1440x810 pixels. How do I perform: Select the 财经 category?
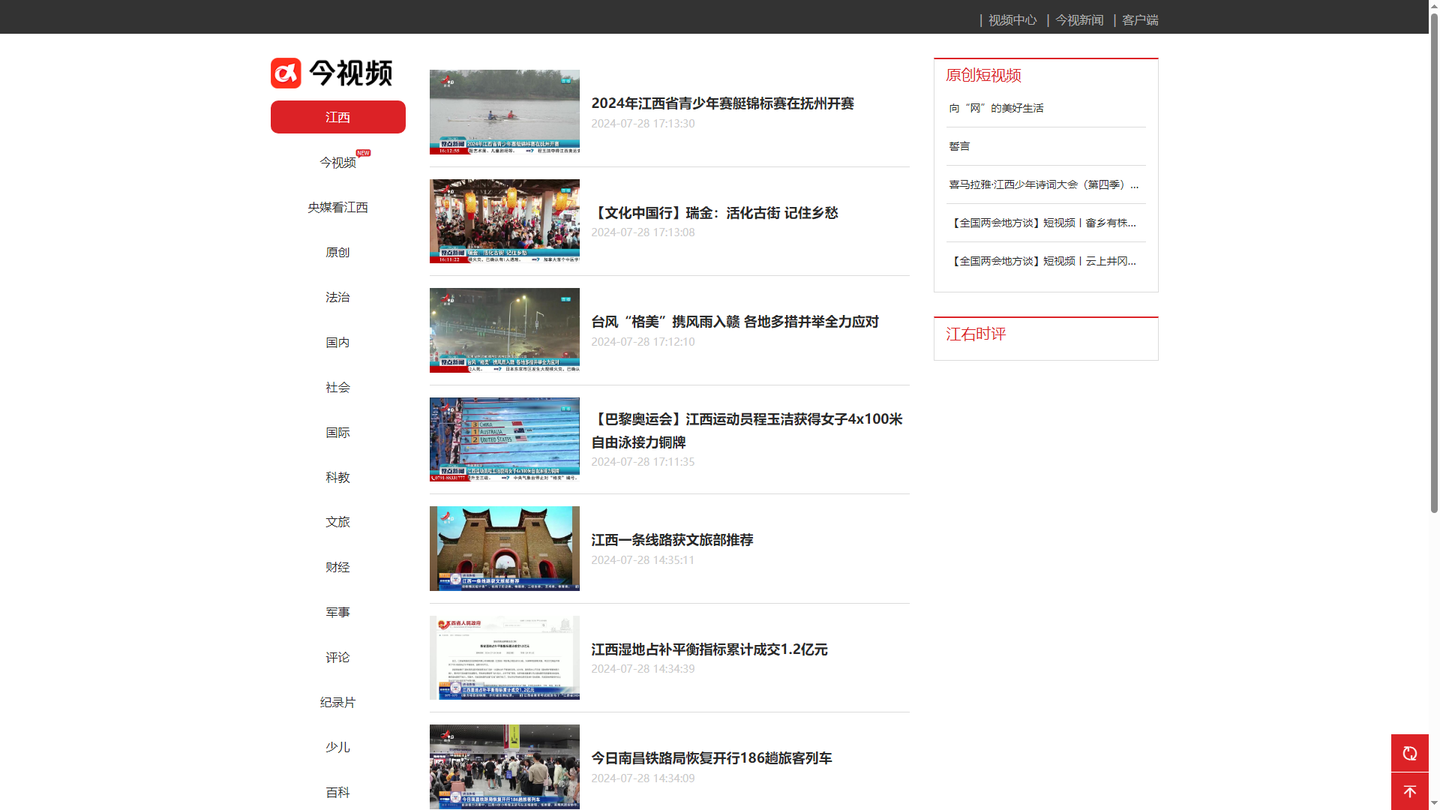(x=338, y=567)
